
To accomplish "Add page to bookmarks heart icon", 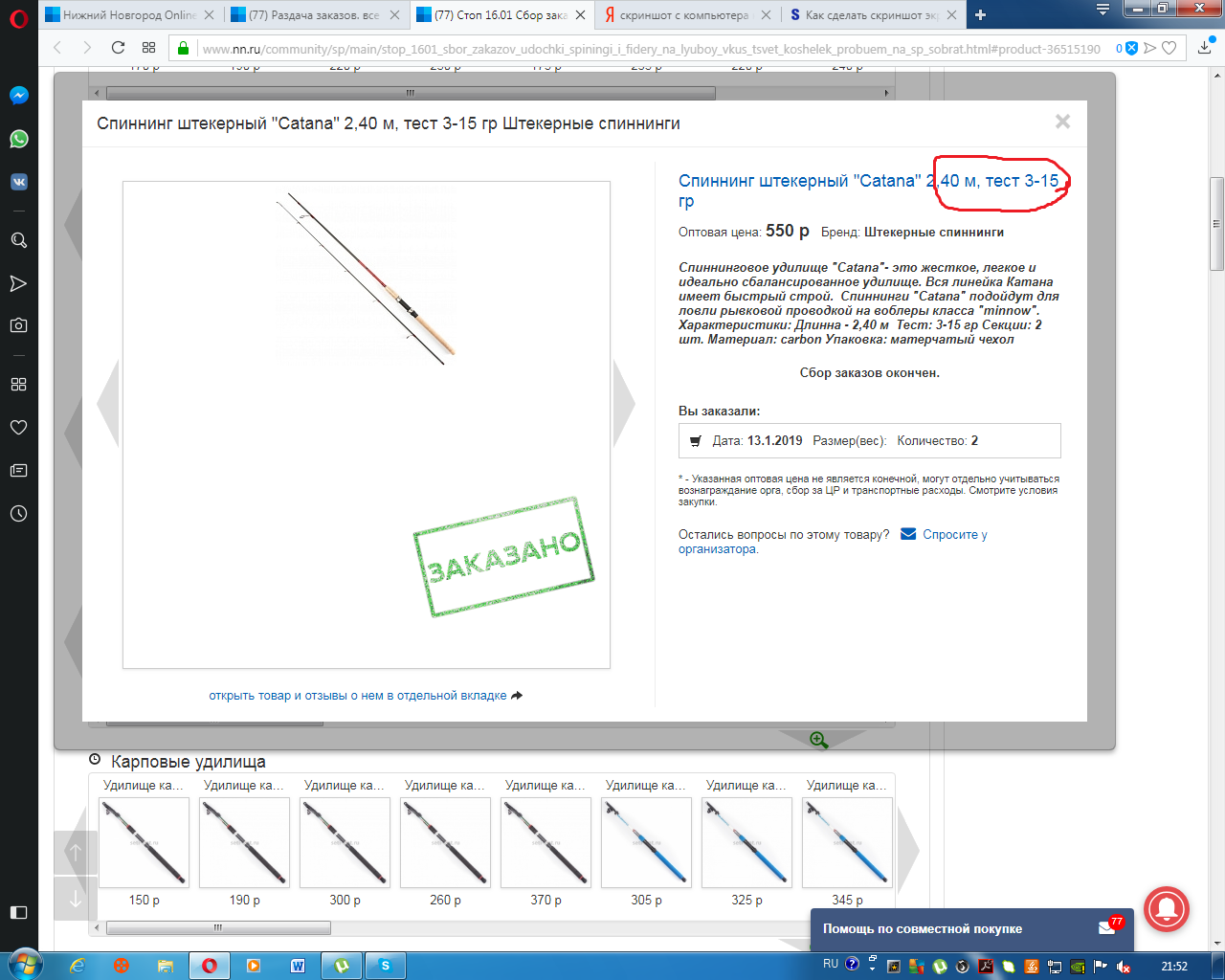I will (1169, 48).
